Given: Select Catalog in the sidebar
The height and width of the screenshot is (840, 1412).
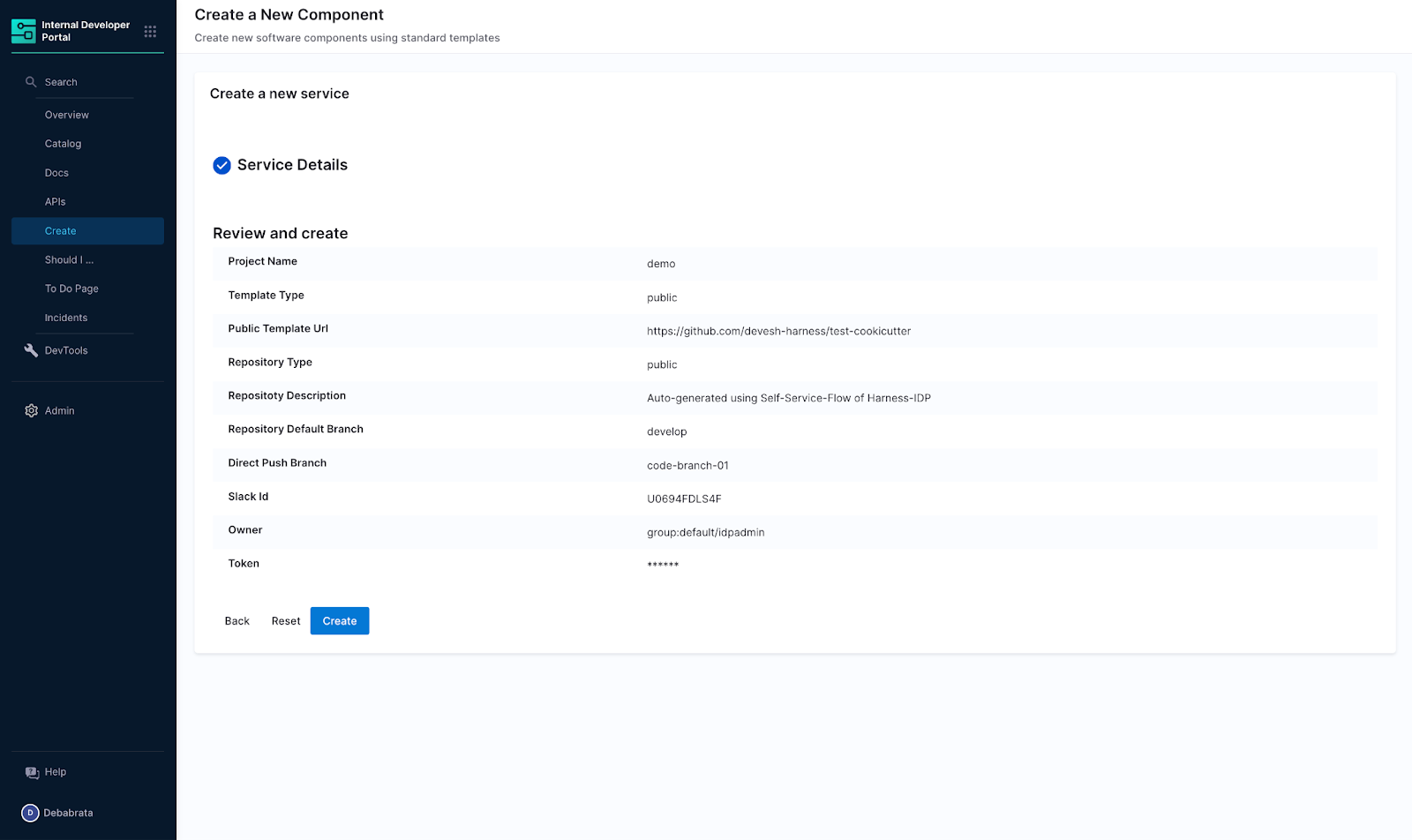Looking at the screenshot, I should pos(62,143).
